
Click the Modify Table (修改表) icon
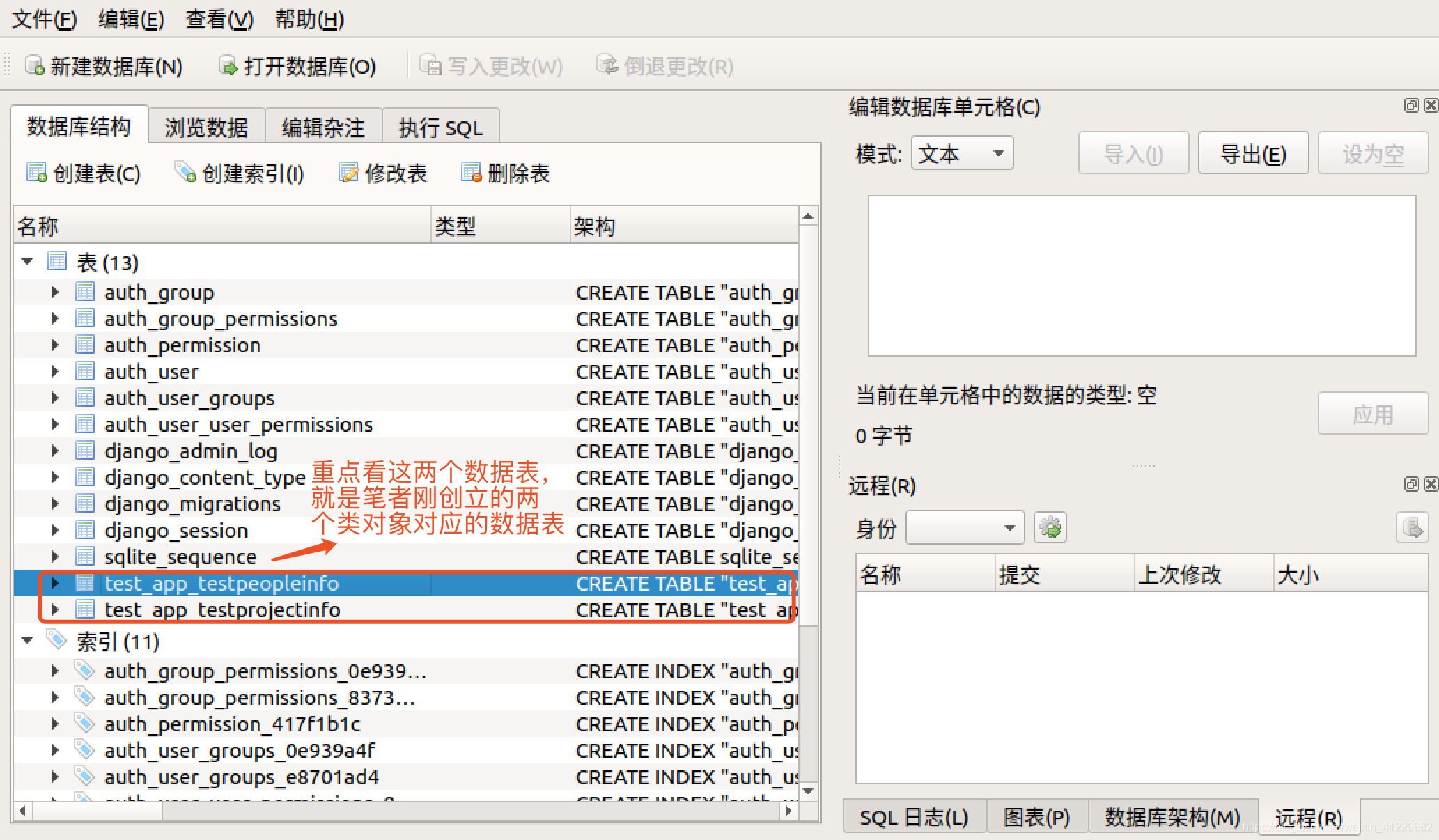[x=349, y=172]
